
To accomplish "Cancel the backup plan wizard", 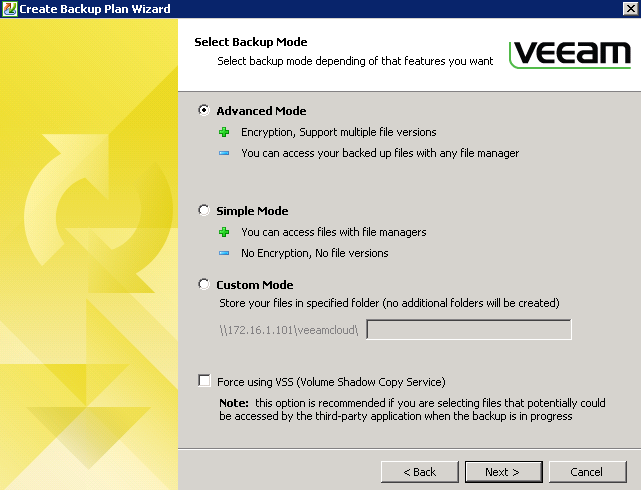I will [x=586, y=471].
